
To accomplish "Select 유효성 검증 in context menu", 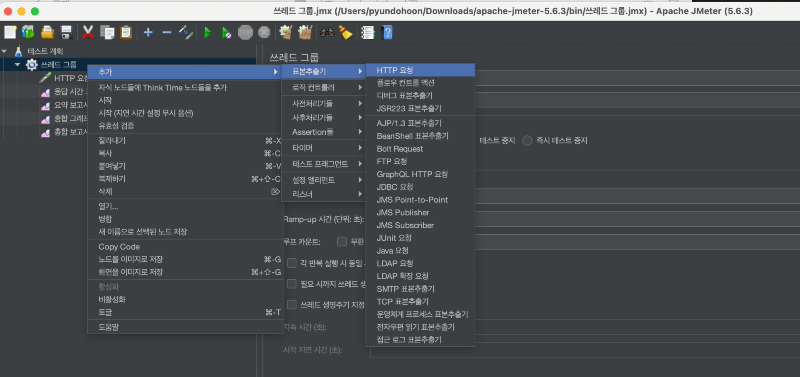I will click(x=185, y=125).
